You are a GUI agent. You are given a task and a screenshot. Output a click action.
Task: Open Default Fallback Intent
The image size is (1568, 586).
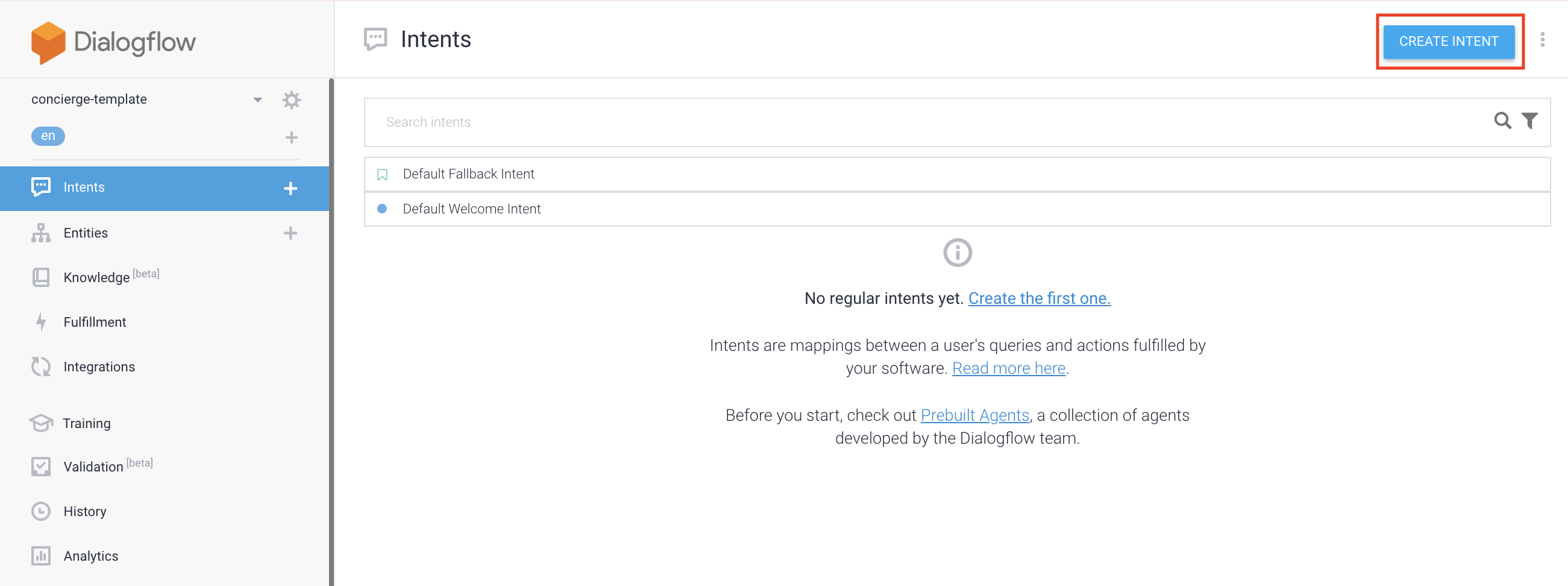click(957, 174)
